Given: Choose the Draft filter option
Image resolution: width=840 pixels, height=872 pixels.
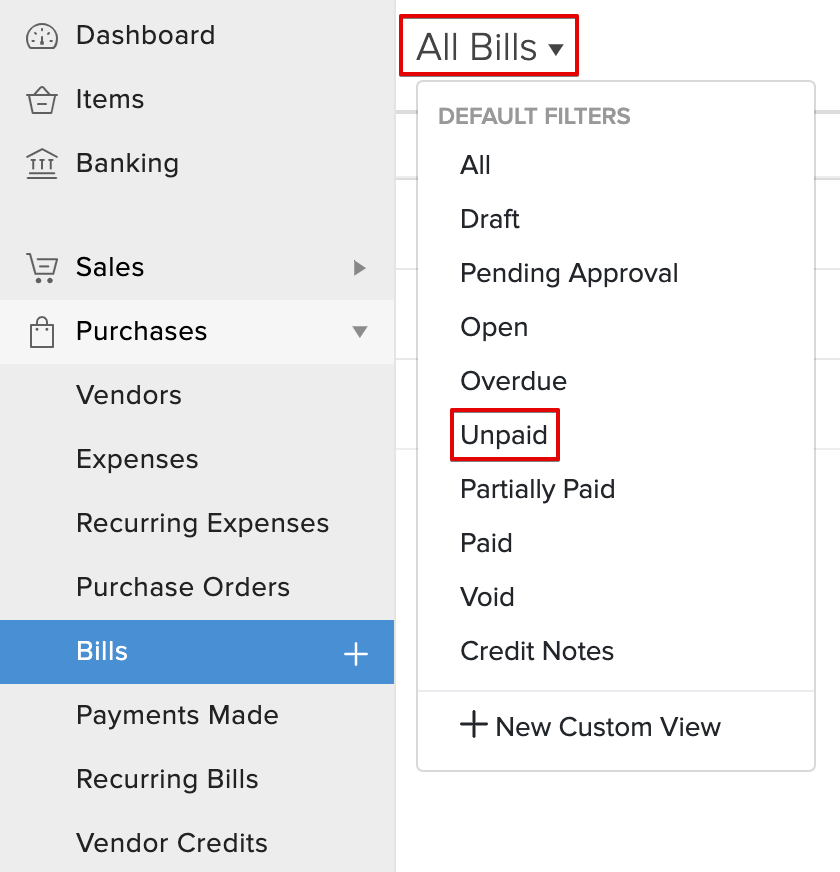Looking at the screenshot, I should pyautogui.click(x=489, y=218).
